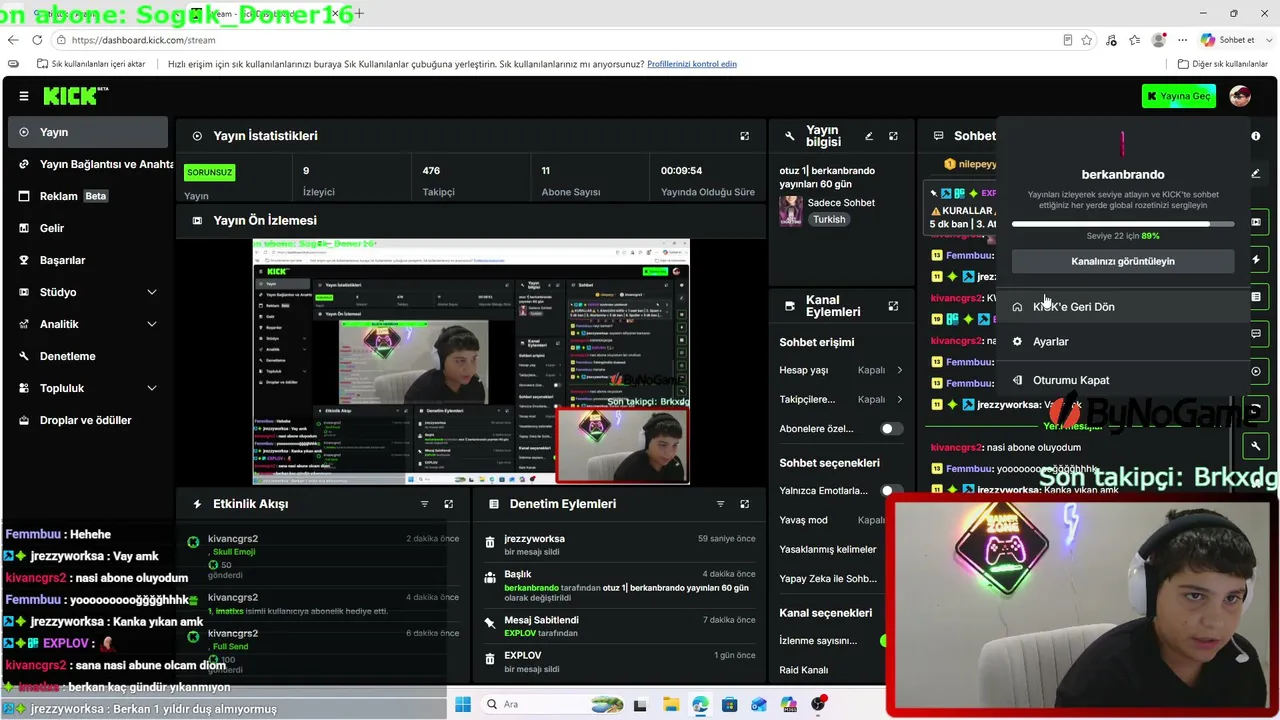
Task: Expand the Yayın İstatistikleri panel fullscreen
Action: (x=744, y=136)
